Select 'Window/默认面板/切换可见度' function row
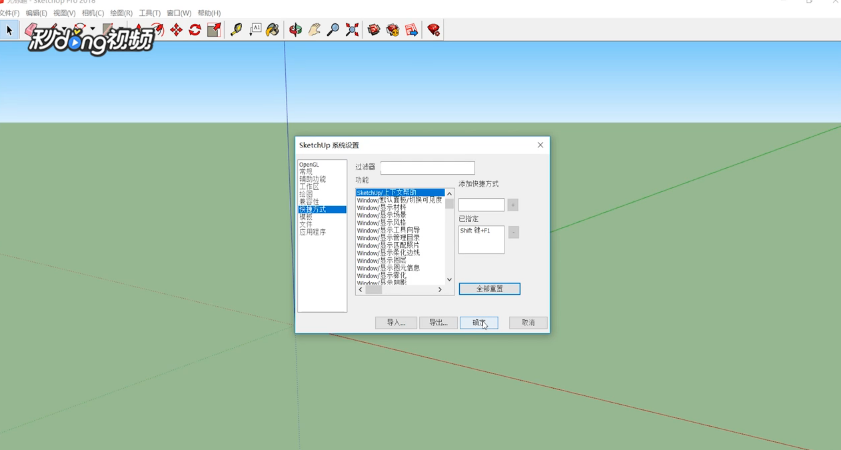Screen dimensions: 841x450 coord(400,200)
